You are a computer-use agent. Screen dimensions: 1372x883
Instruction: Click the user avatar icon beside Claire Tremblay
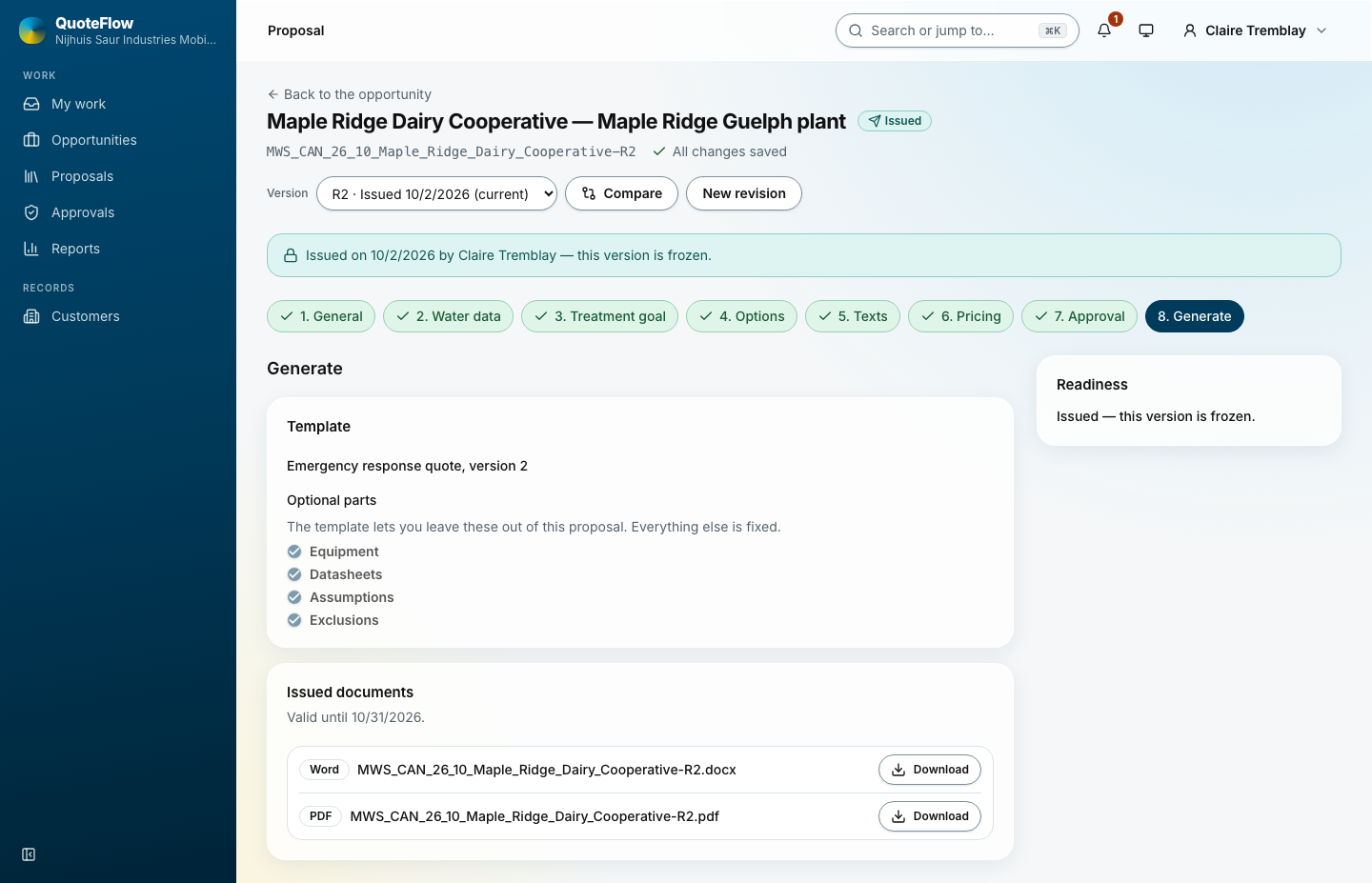(1190, 30)
